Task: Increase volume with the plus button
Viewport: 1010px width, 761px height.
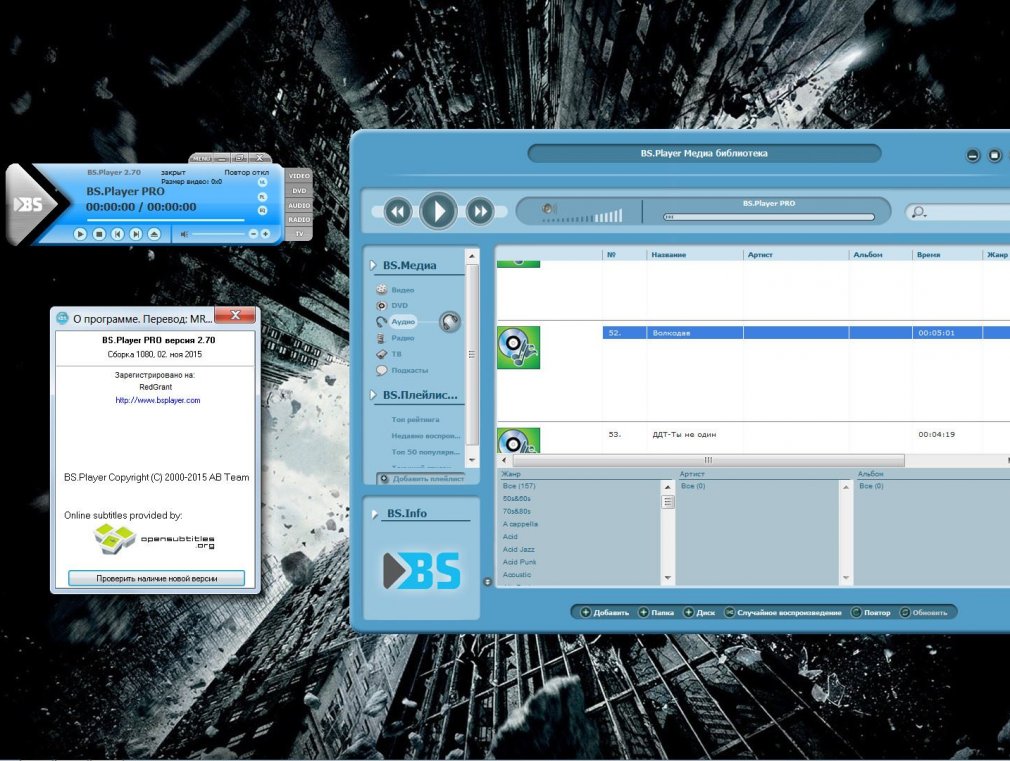Action: pyautogui.click(x=265, y=234)
